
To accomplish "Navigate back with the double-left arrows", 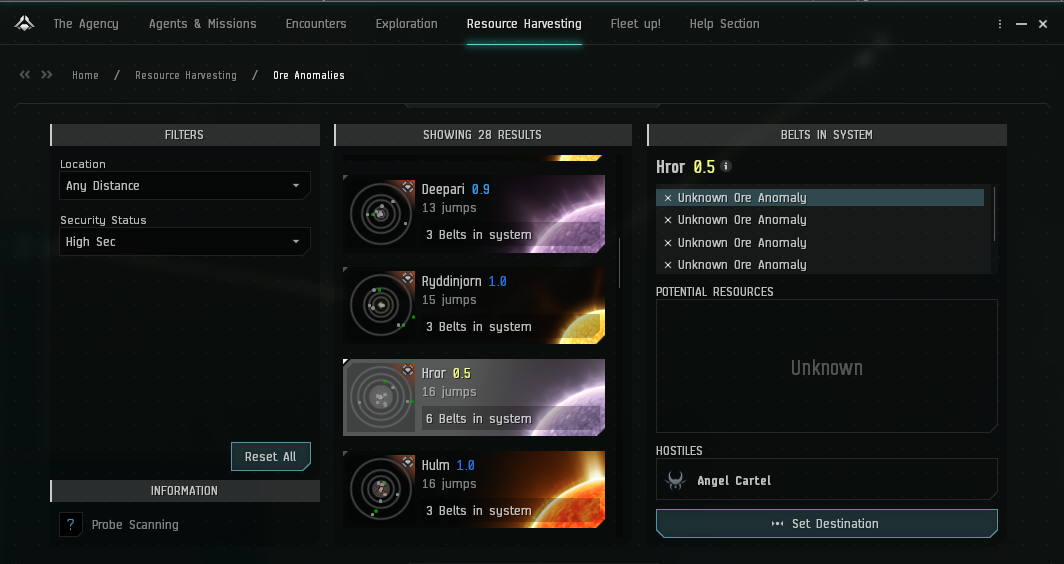I will [x=25, y=75].
